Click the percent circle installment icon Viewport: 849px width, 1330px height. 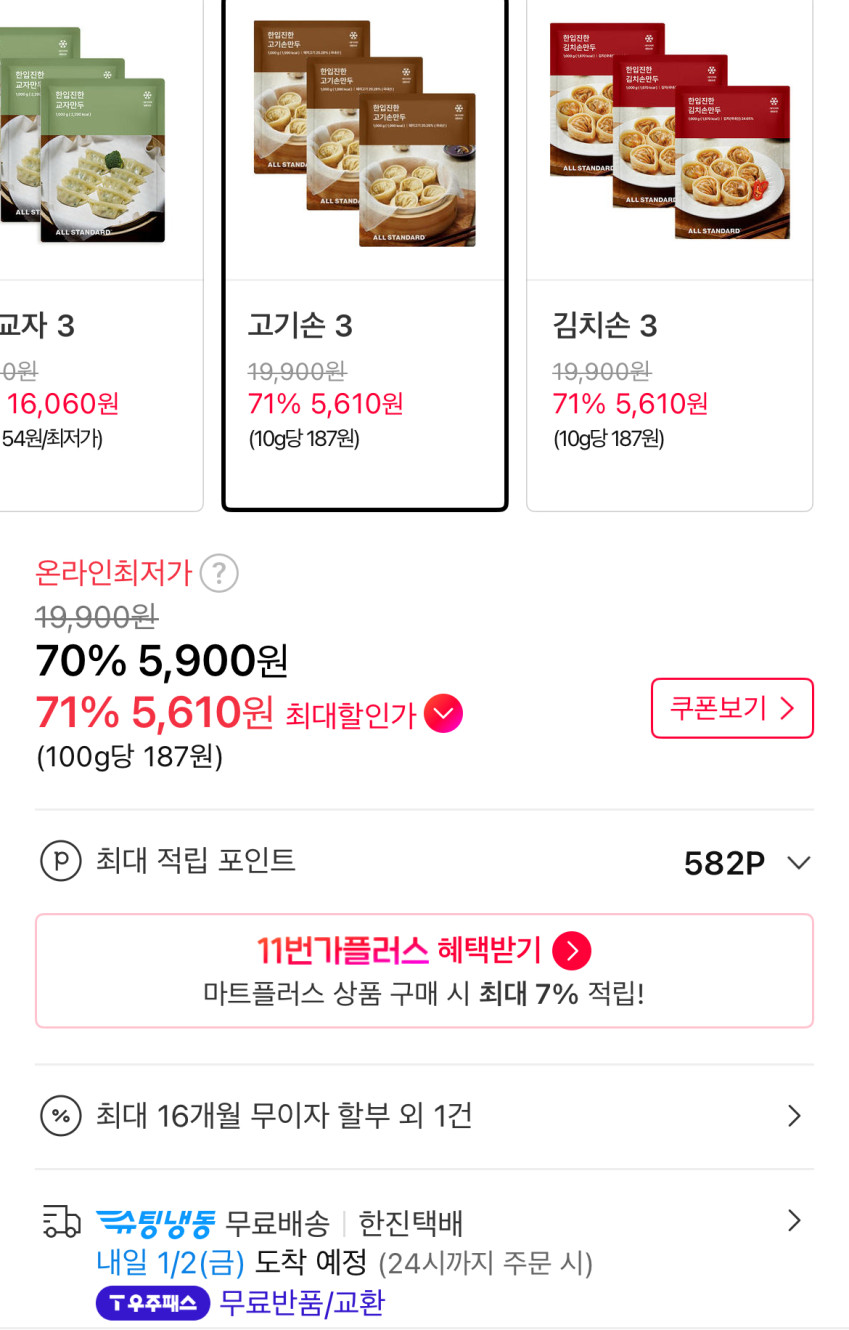(x=60, y=1116)
